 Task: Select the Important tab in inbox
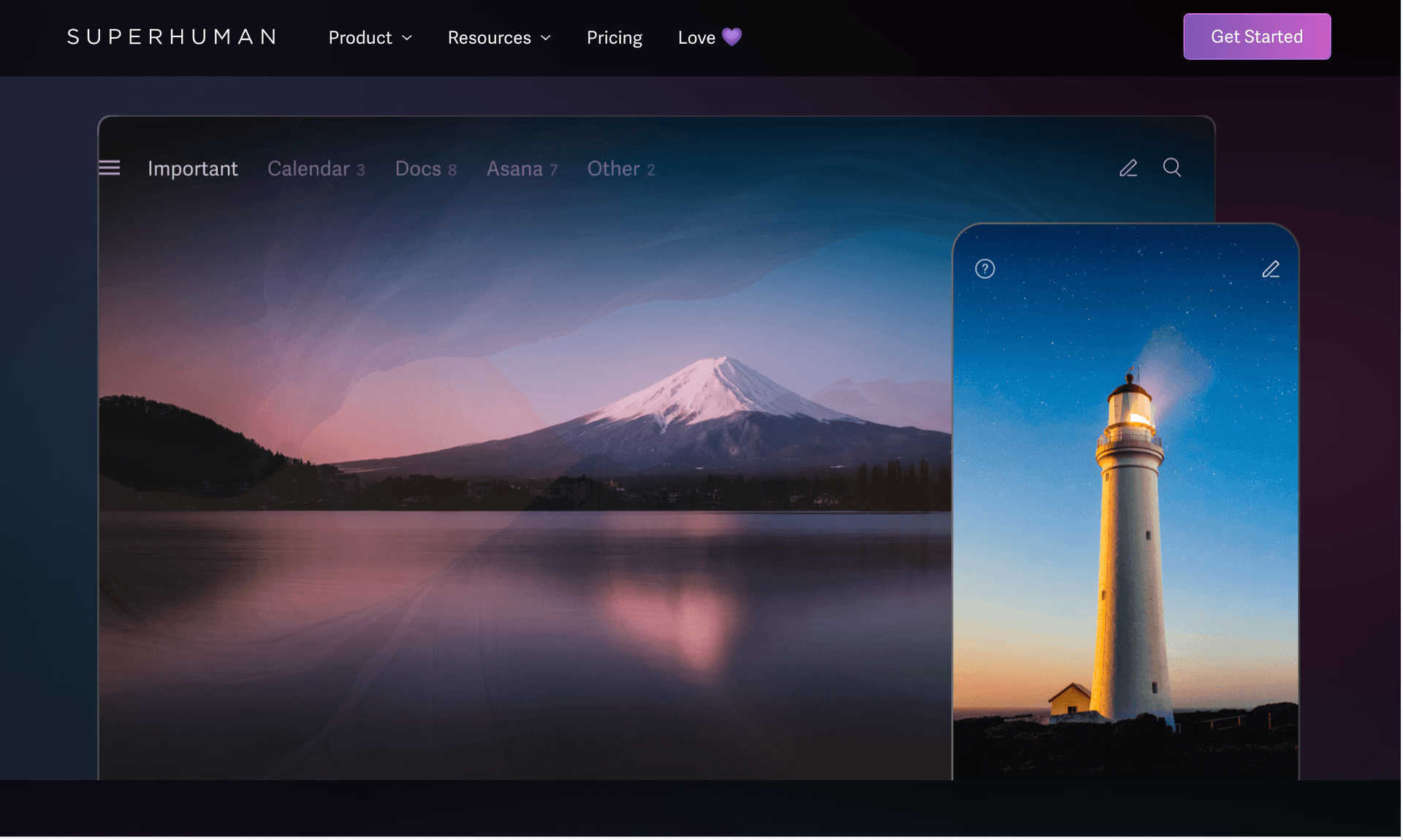[192, 168]
